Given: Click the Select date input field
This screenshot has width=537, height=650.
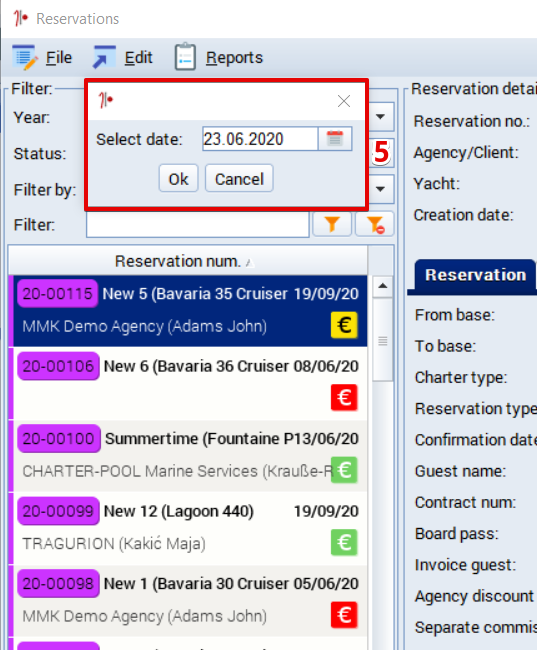Looking at the screenshot, I should pos(260,139).
